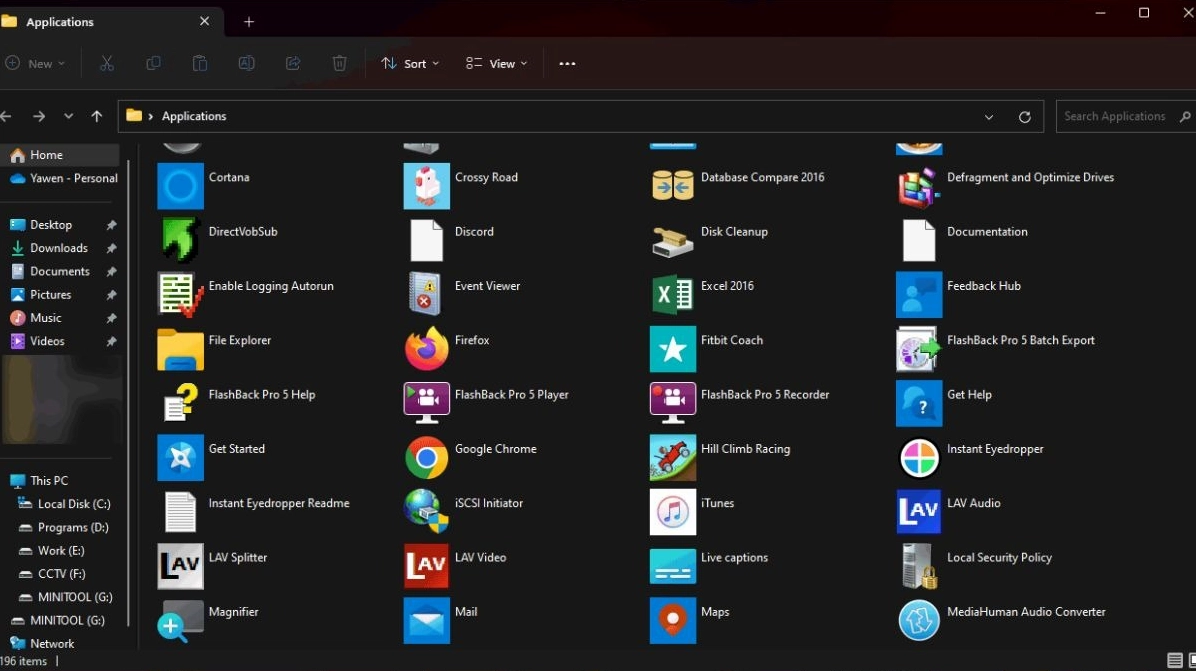The width and height of the screenshot is (1196, 671).
Task: Open the Excel 2016 icon
Action: 673,295
